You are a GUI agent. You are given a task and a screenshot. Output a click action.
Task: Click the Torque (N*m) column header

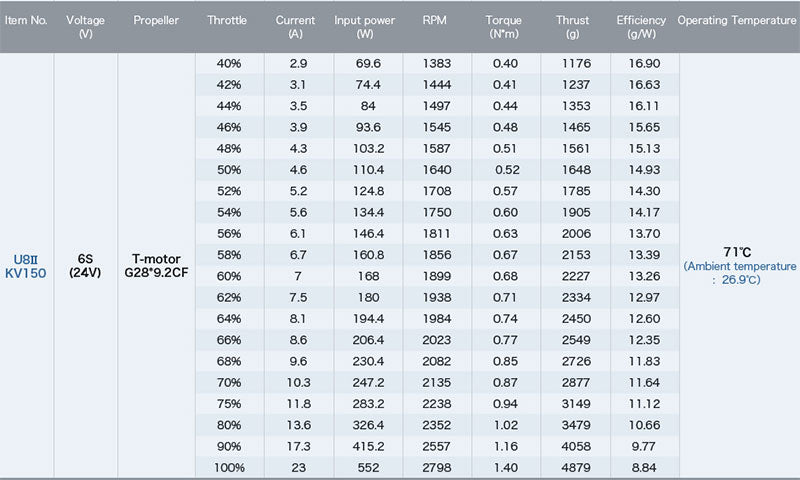click(503, 26)
